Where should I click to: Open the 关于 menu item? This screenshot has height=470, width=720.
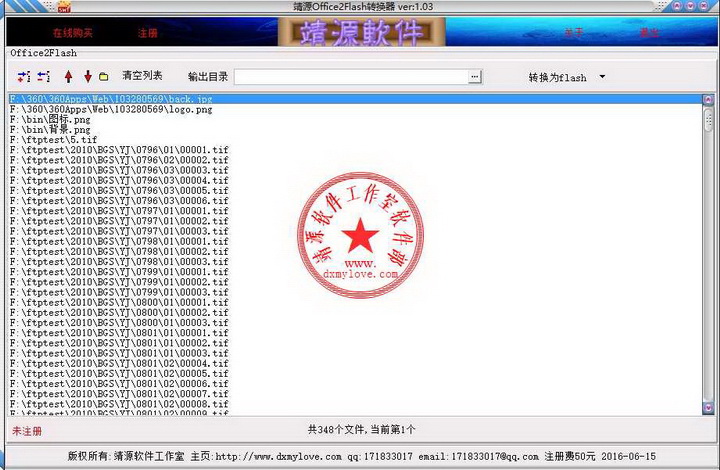point(574,33)
